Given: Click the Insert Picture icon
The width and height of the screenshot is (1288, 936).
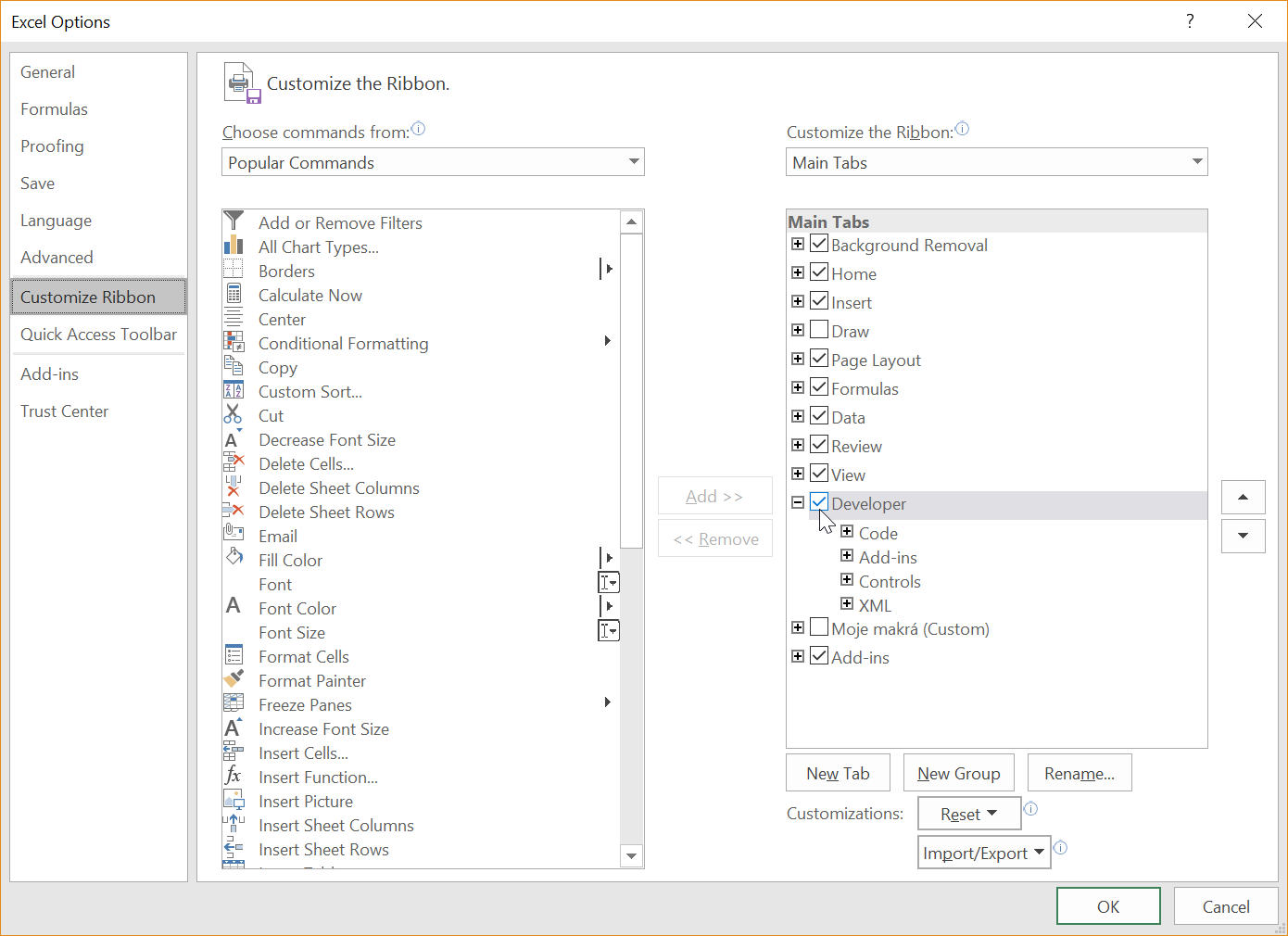Looking at the screenshot, I should click(234, 800).
